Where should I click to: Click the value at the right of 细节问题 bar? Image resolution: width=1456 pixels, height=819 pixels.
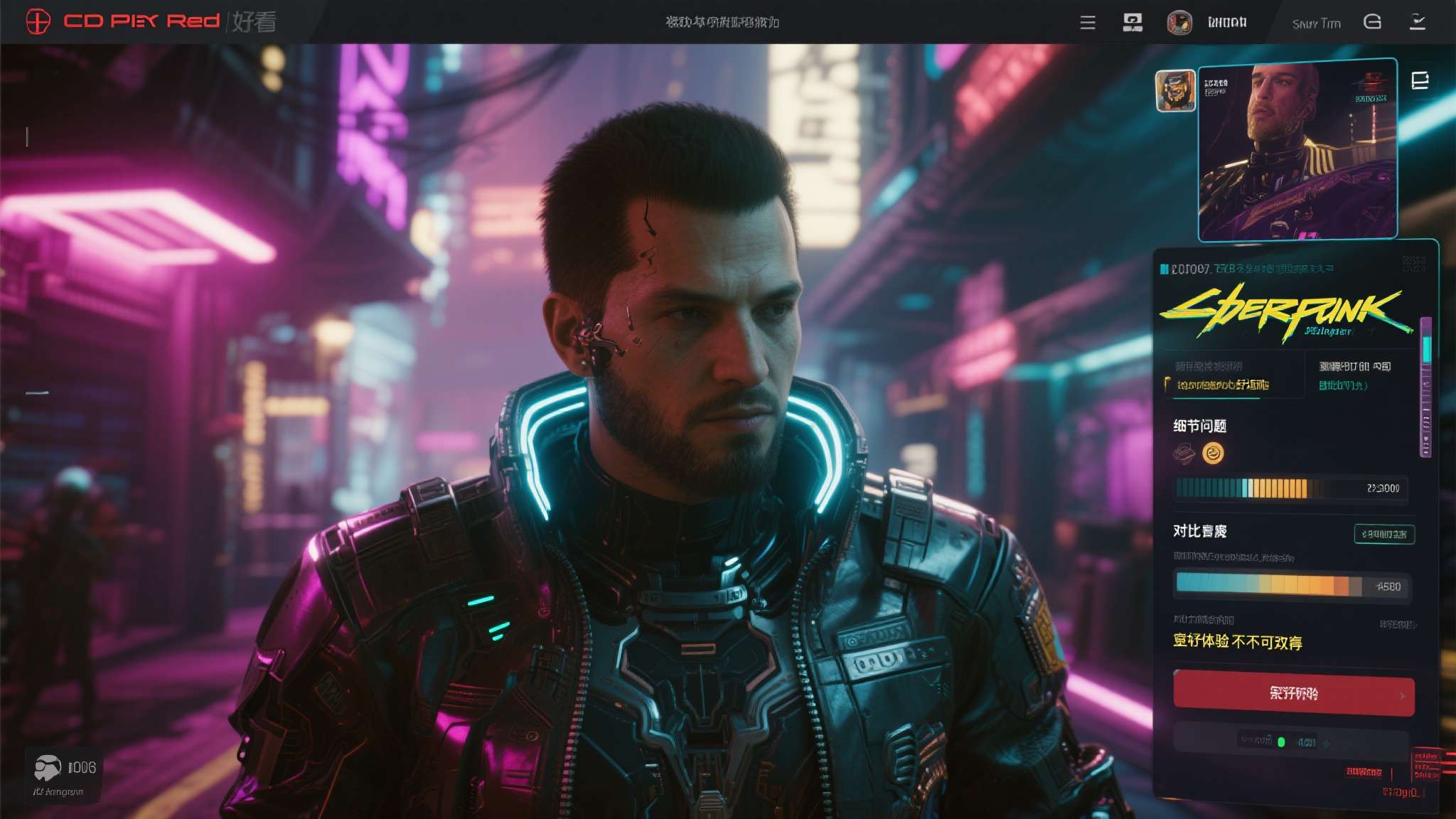point(1383,488)
